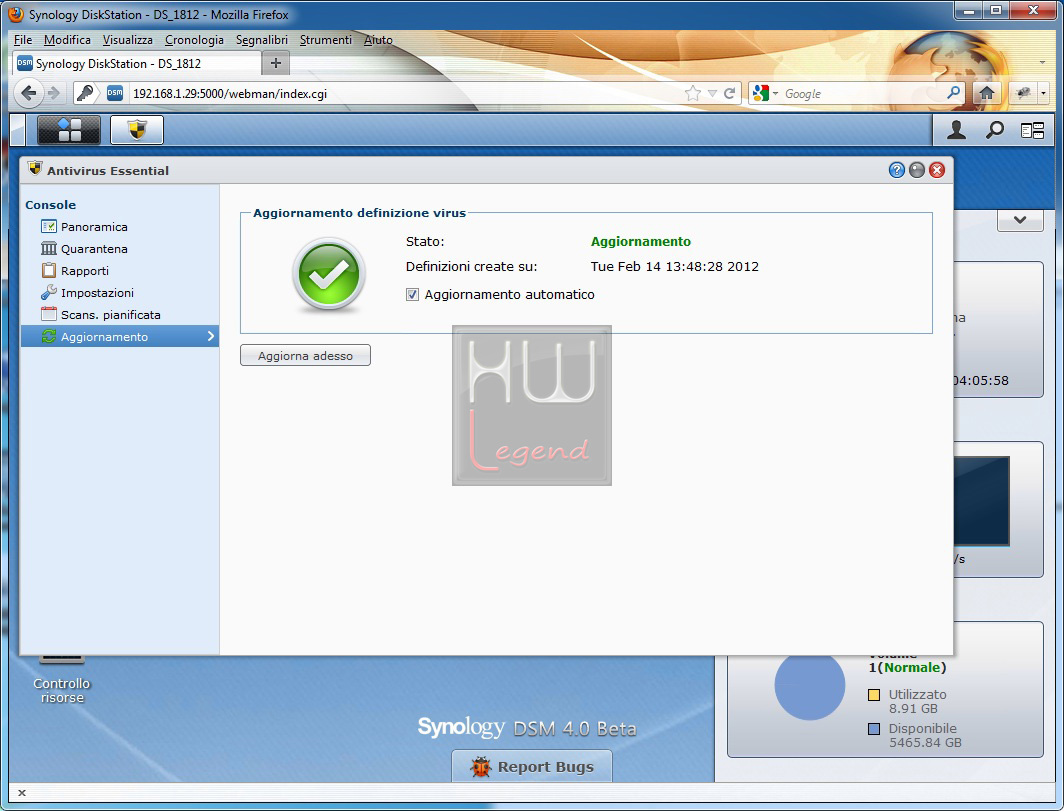The image size is (1064, 811).
Task: Select Aggiornamento in the Console list
Action: (119, 337)
